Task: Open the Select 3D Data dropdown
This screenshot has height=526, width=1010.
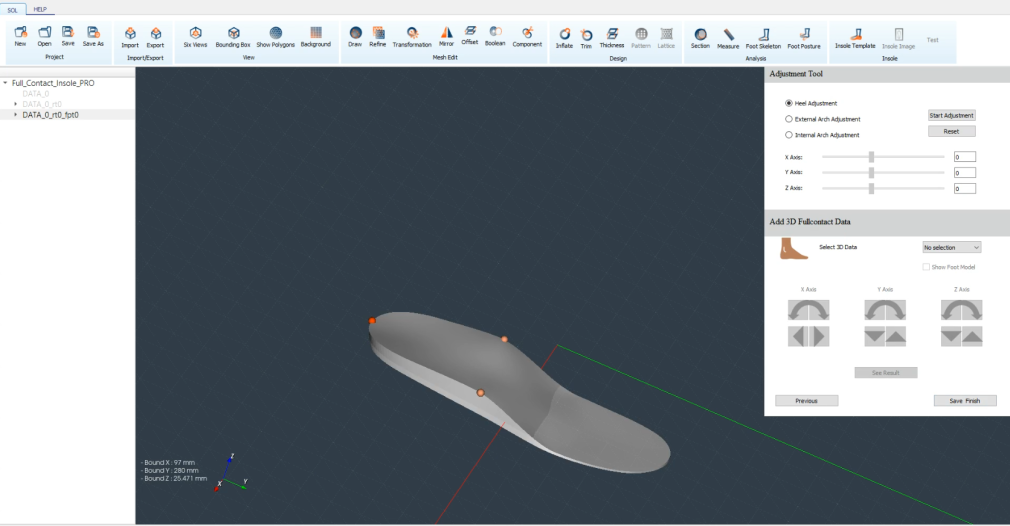Action: [x=951, y=247]
